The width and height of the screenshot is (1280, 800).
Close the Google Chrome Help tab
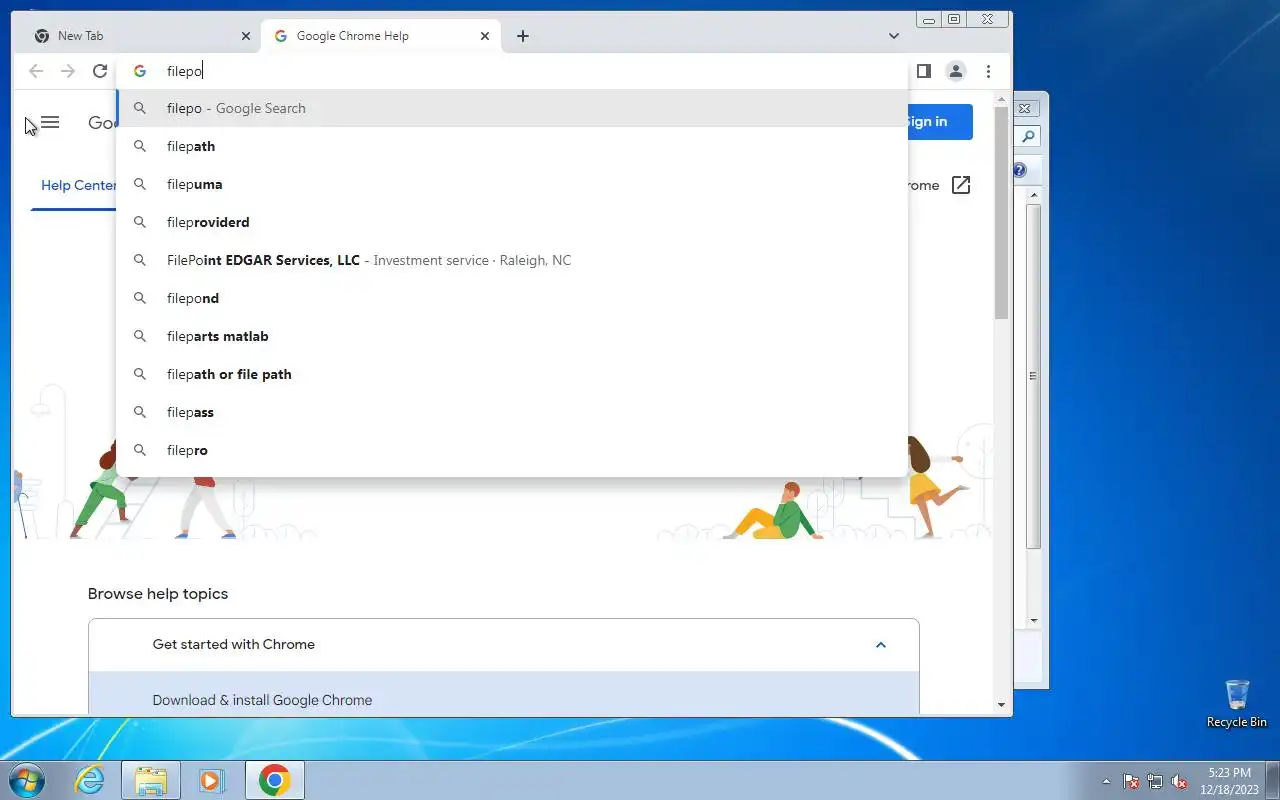(x=485, y=36)
